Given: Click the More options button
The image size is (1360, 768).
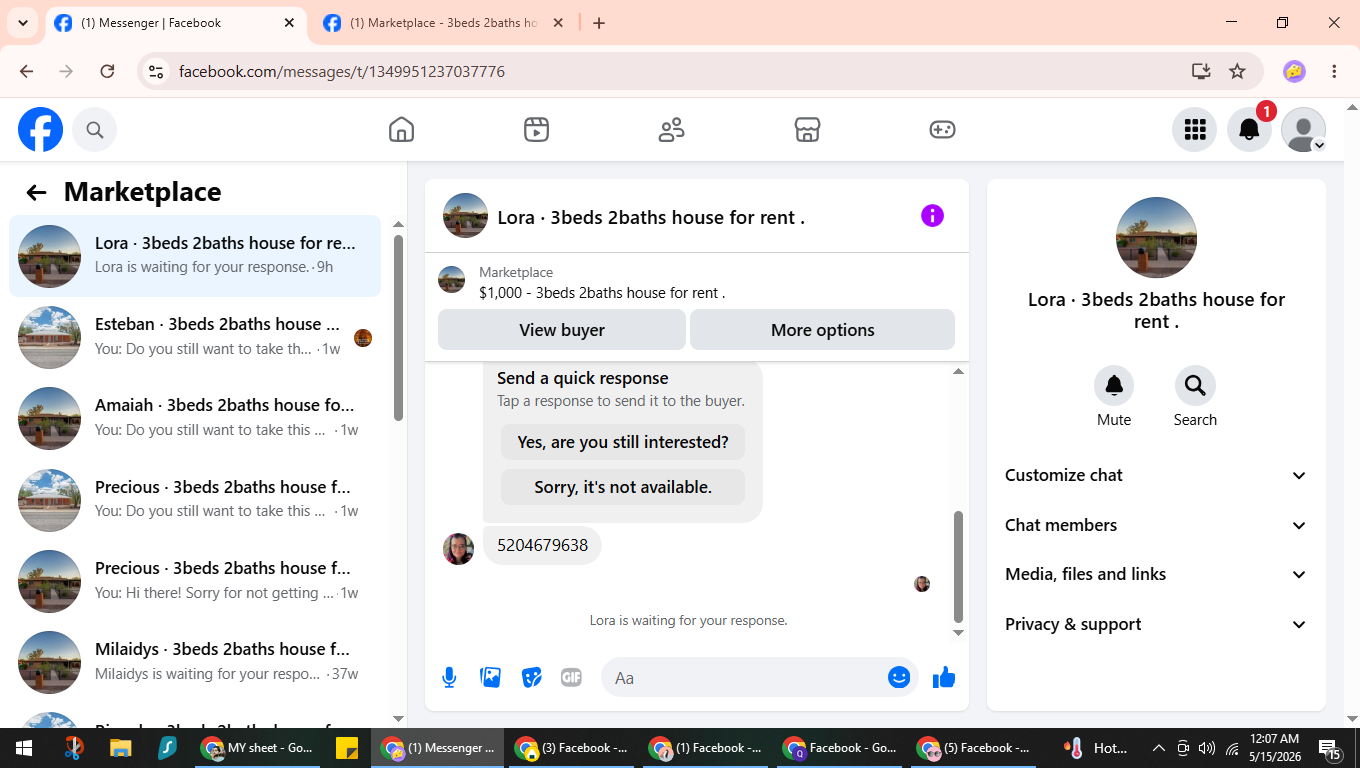Looking at the screenshot, I should (822, 330).
